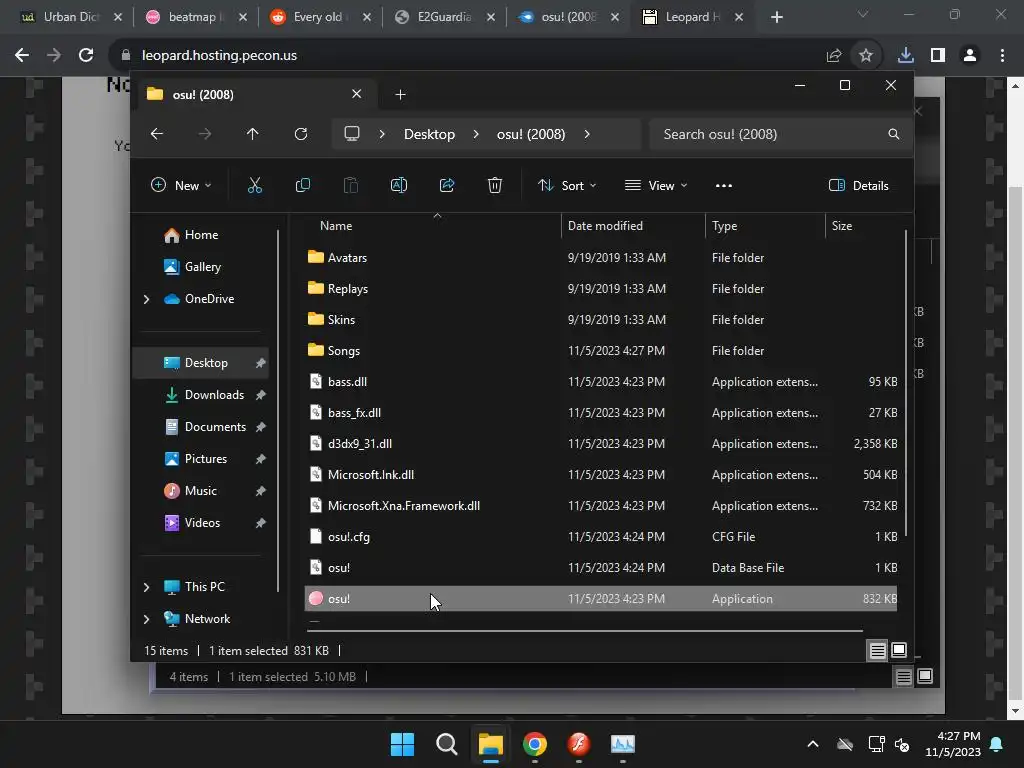Screen dimensions: 1024x768
Task: Expand OneDrive in navigation pane
Action: [x=146, y=299]
